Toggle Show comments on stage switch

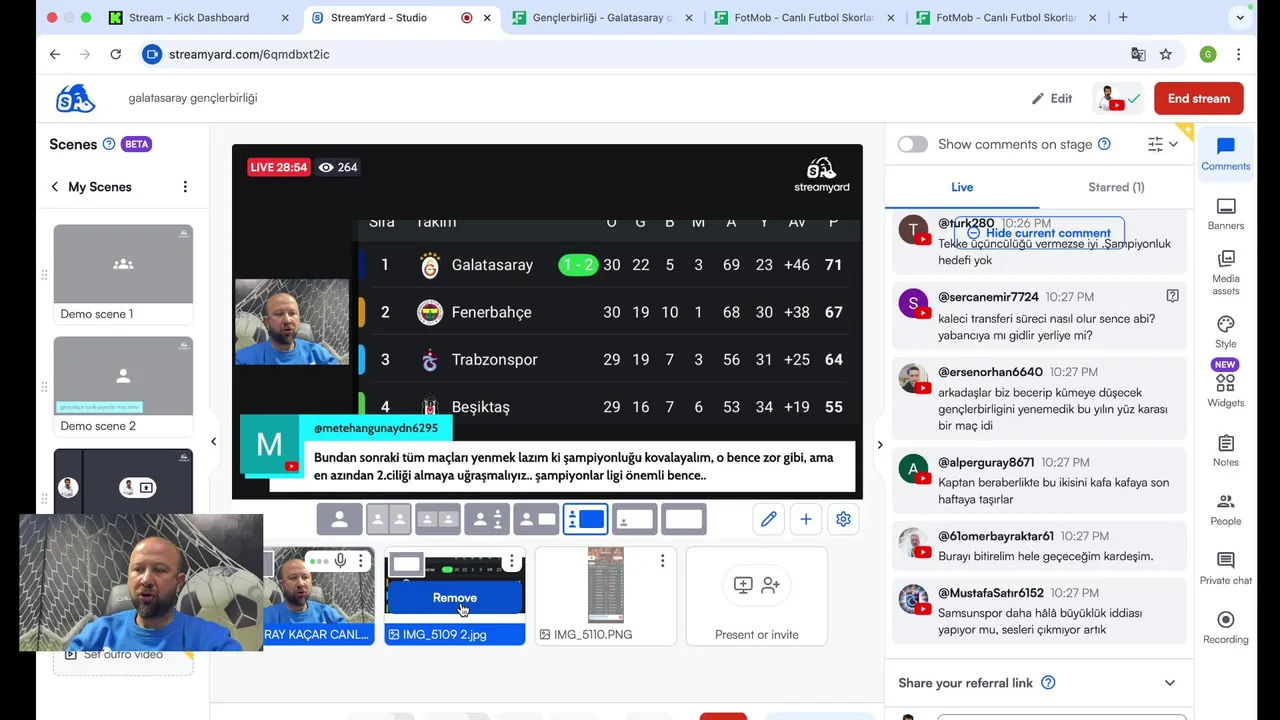pyautogui.click(x=912, y=144)
